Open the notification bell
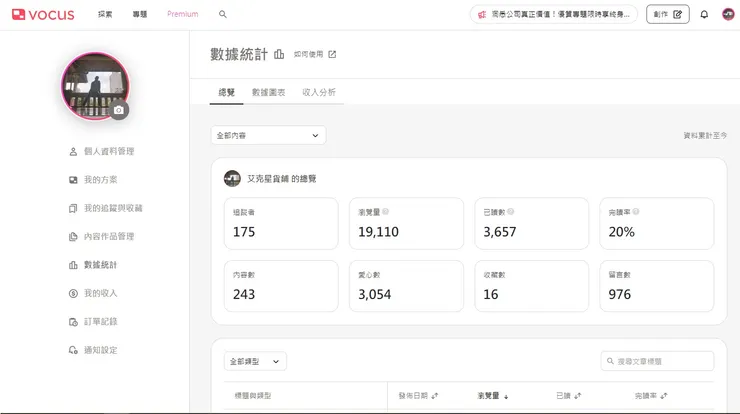Viewport: 740px width, 414px height. click(704, 14)
